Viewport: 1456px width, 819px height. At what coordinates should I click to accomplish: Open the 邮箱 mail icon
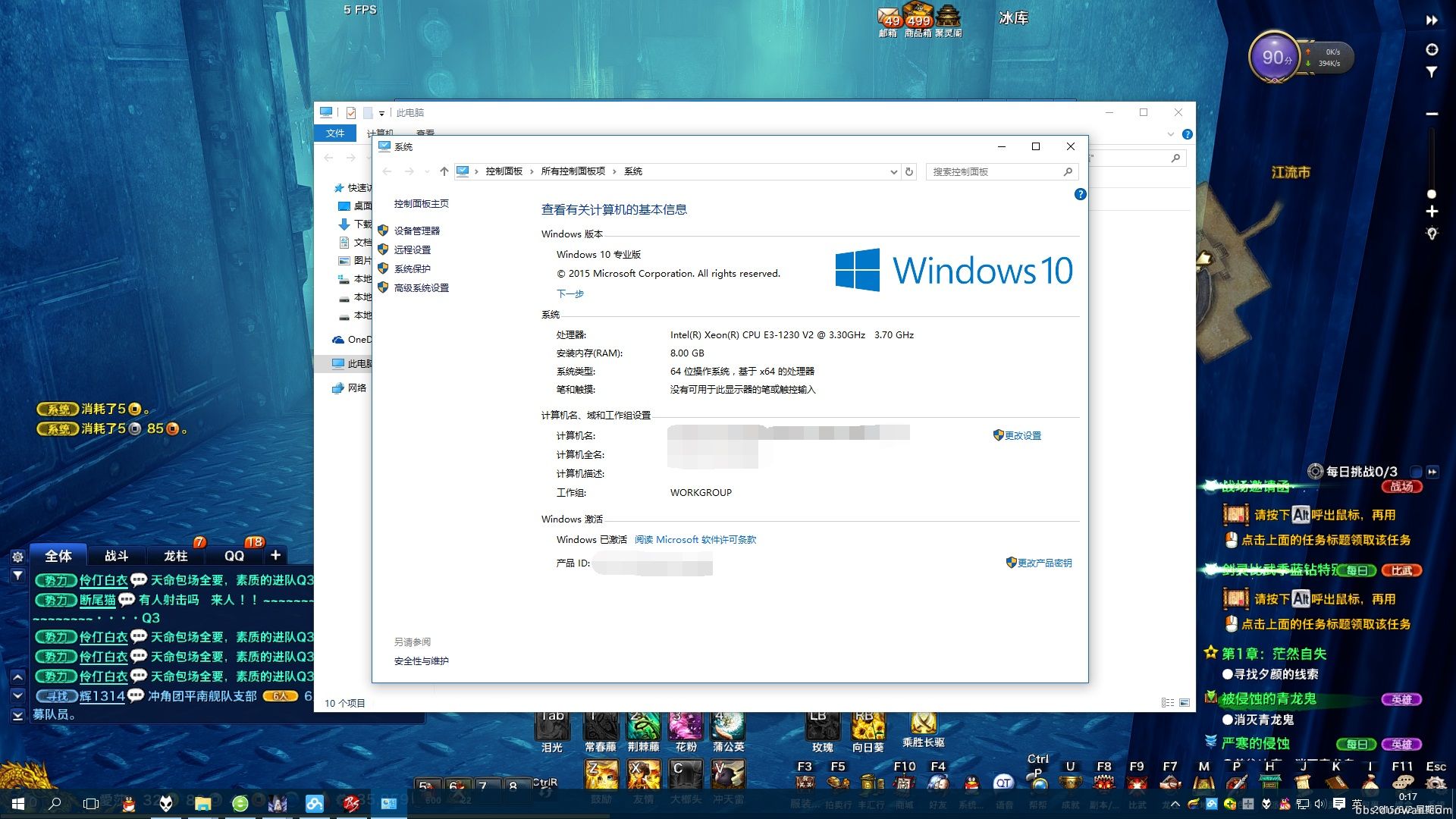coord(888,21)
